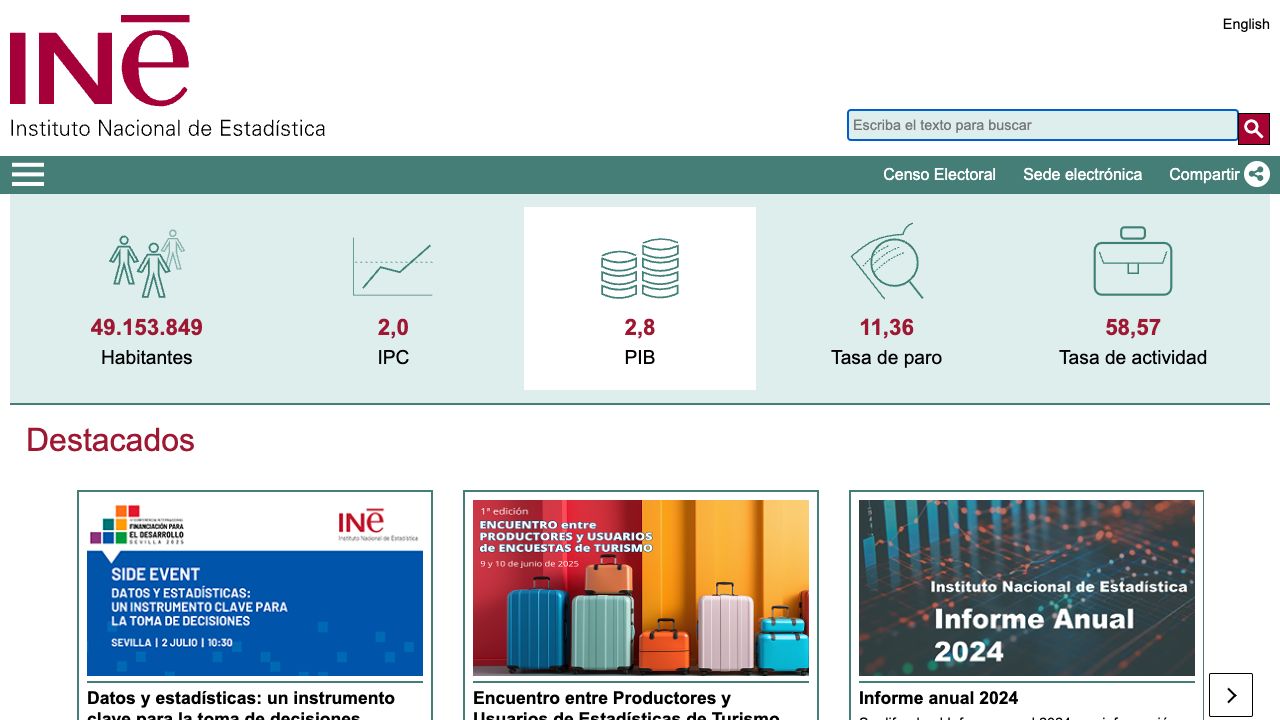Open the Side Event Sevilla banner image
The image size is (1280, 720).
coord(255,588)
